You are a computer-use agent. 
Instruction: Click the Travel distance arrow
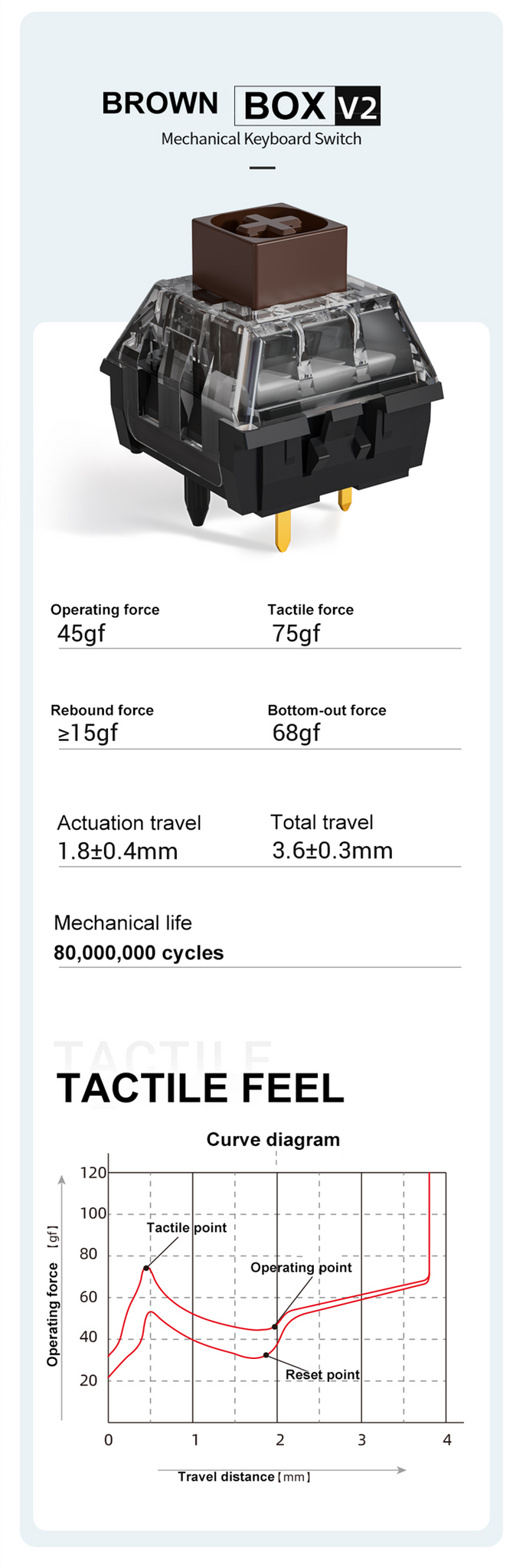282,1470
